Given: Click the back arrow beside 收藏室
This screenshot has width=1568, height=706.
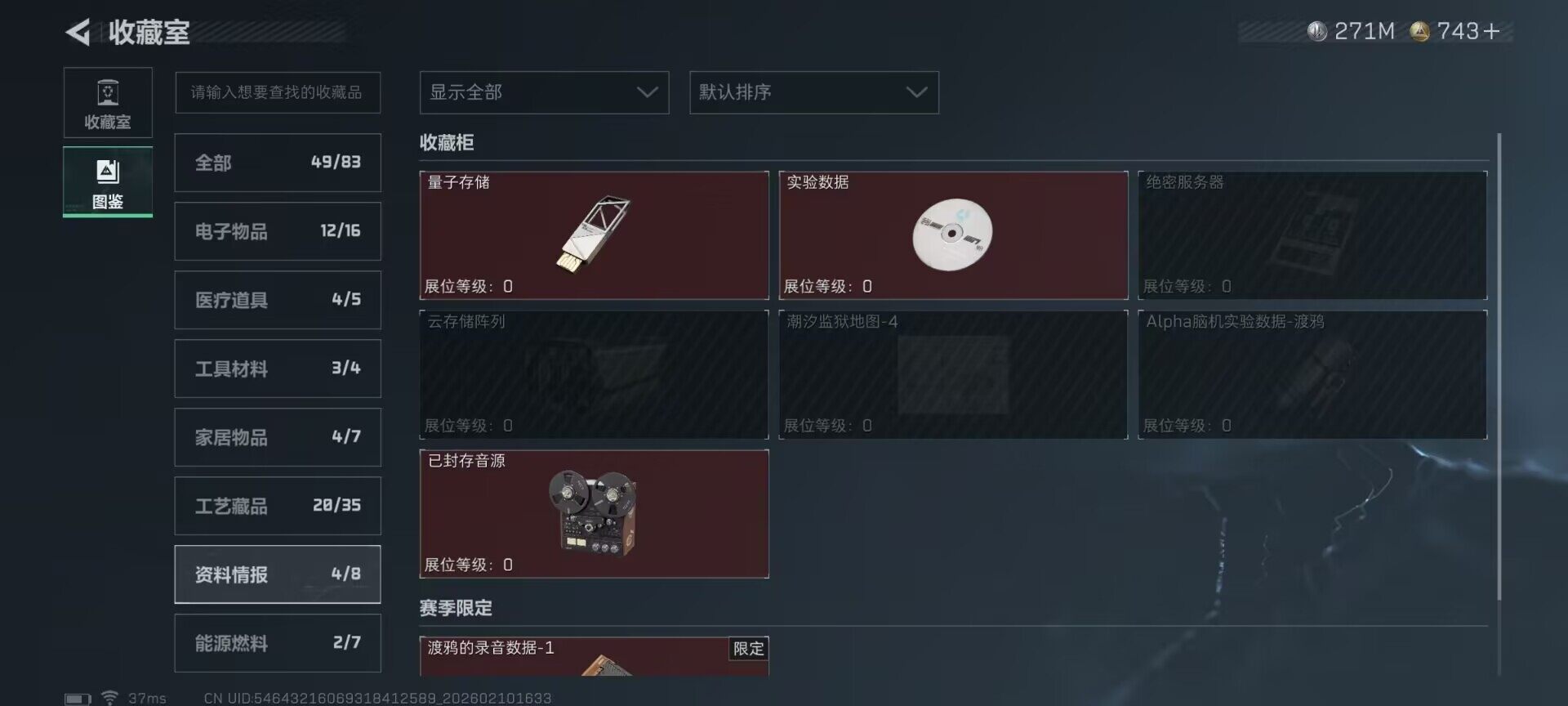Looking at the screenshot, I should [x=78, y=33].
